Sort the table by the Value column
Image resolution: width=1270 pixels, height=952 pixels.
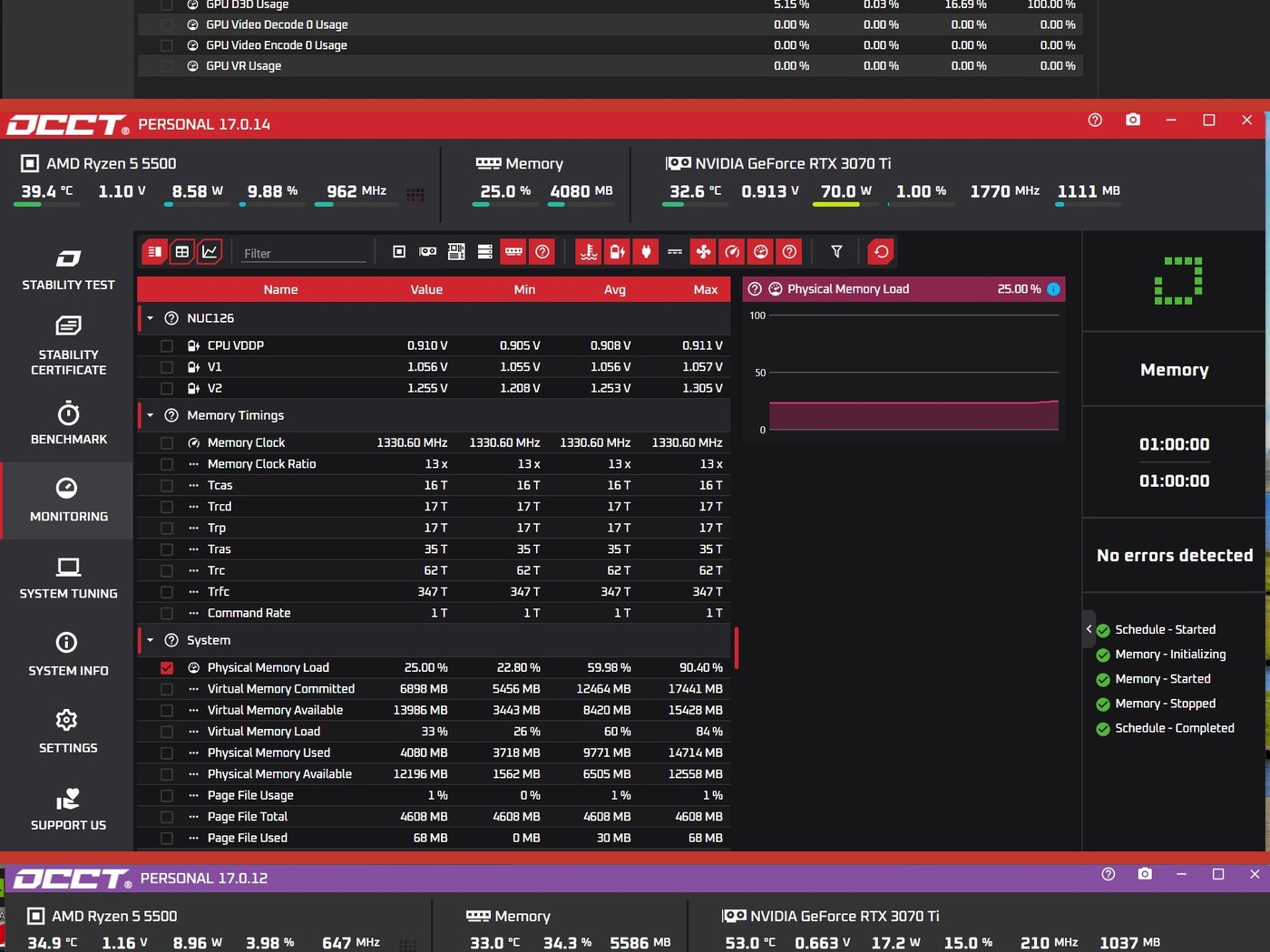pyautogui.click(x=427, y=289)
